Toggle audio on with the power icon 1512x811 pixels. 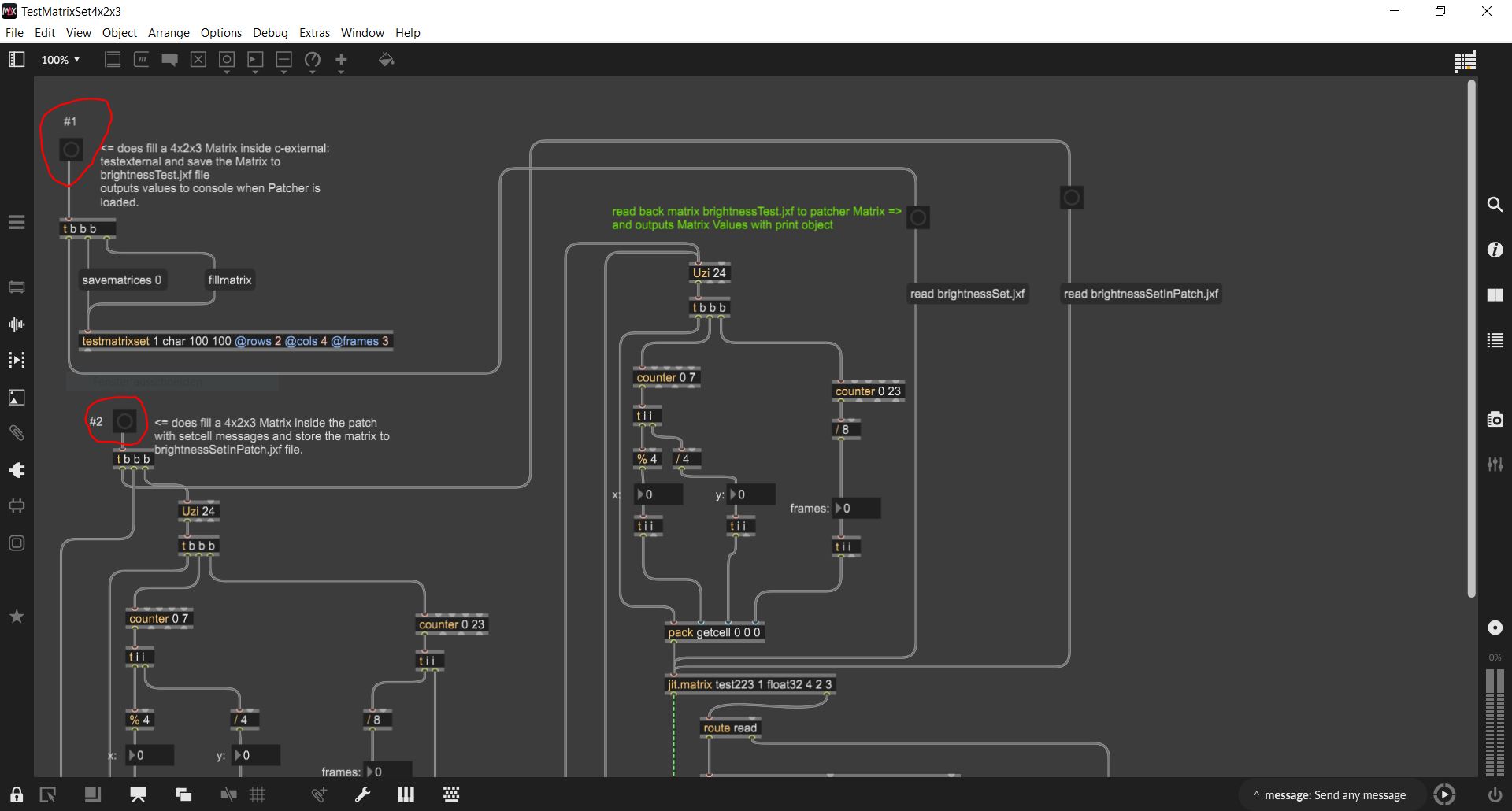click(1494, 794)
